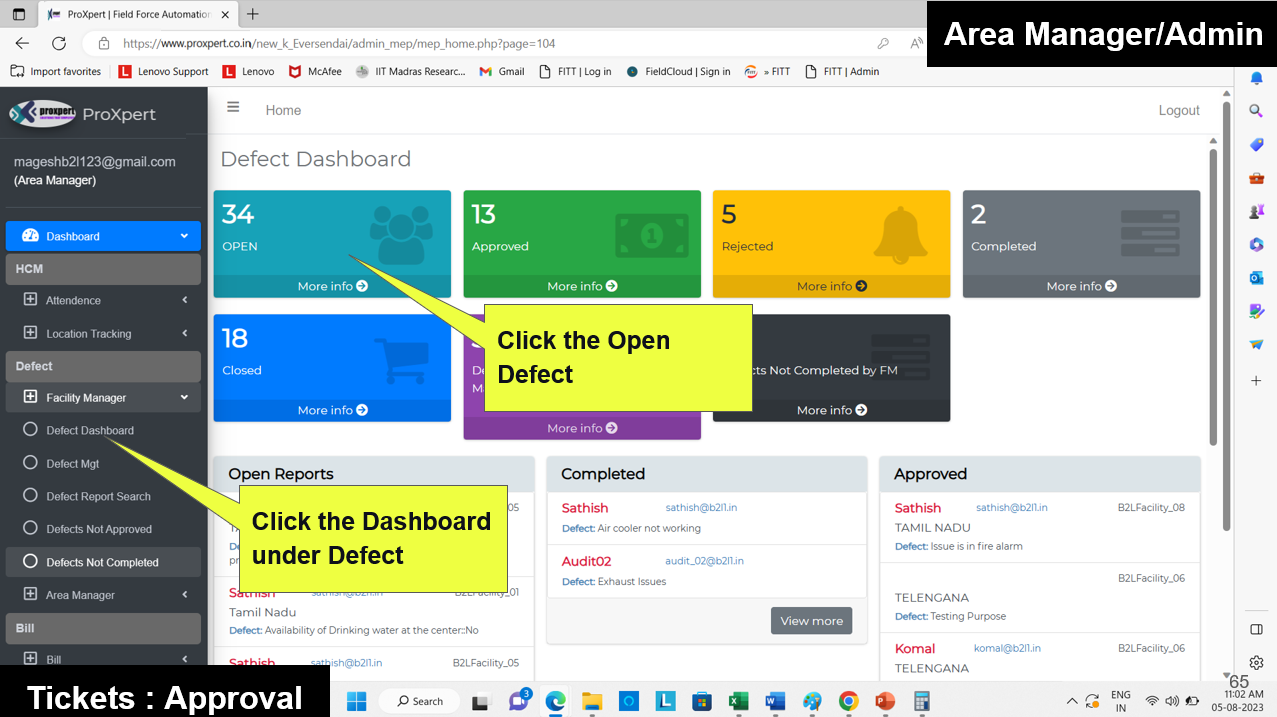1277x717 pixels.
Task: Click the bell icon on Rejected card
Action: click(907, 235)
